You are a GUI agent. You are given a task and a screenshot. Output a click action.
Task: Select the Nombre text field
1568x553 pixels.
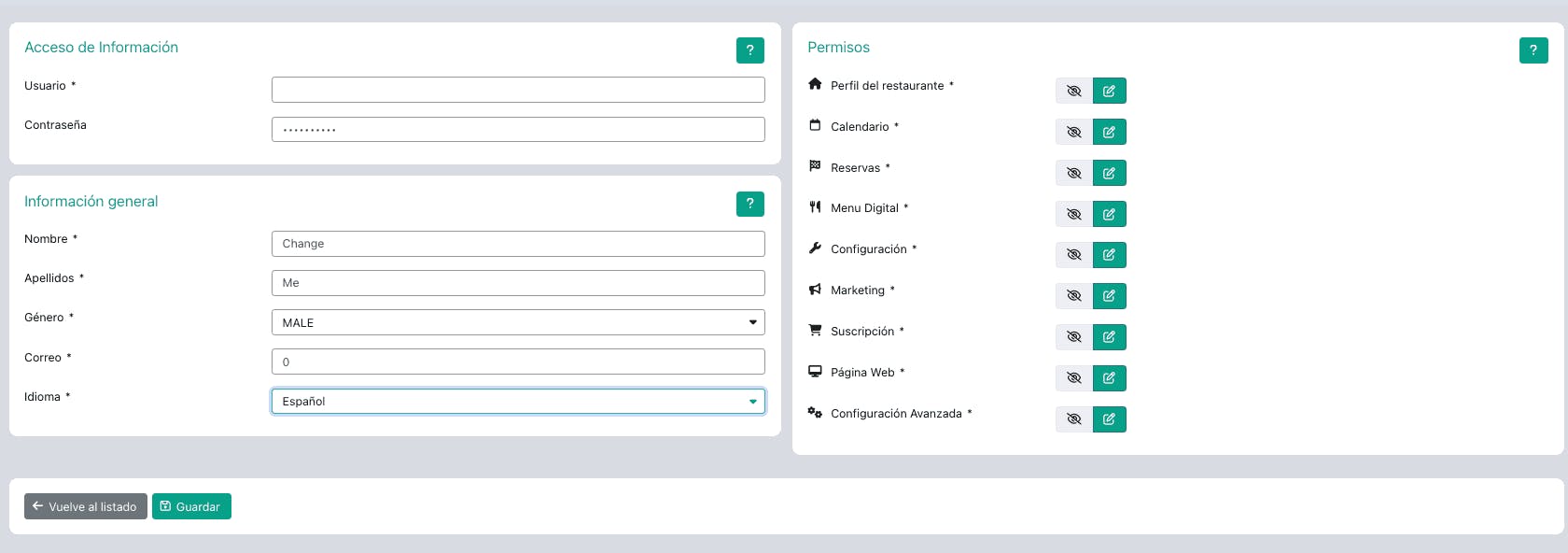(x=518, y=244)
